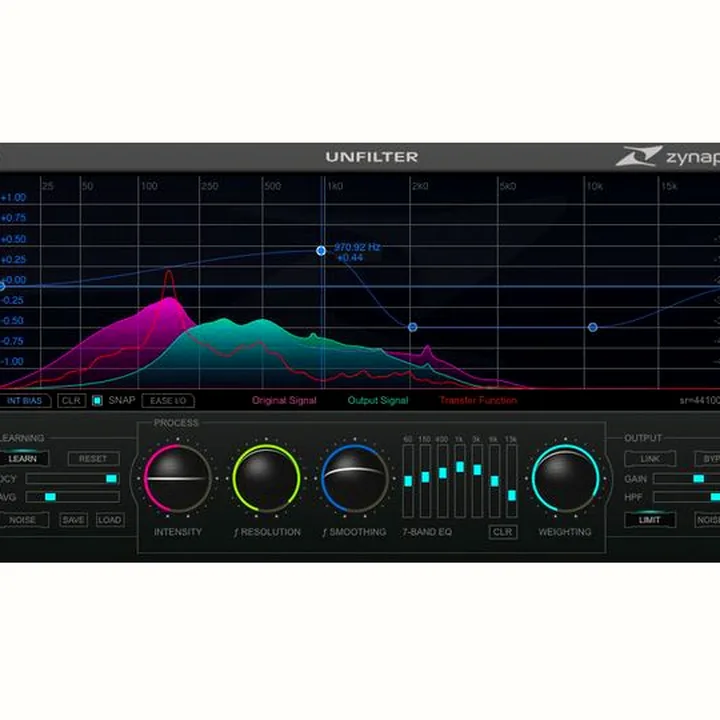Click the LEARN button
720x720 pixels.
pos(23,459)
